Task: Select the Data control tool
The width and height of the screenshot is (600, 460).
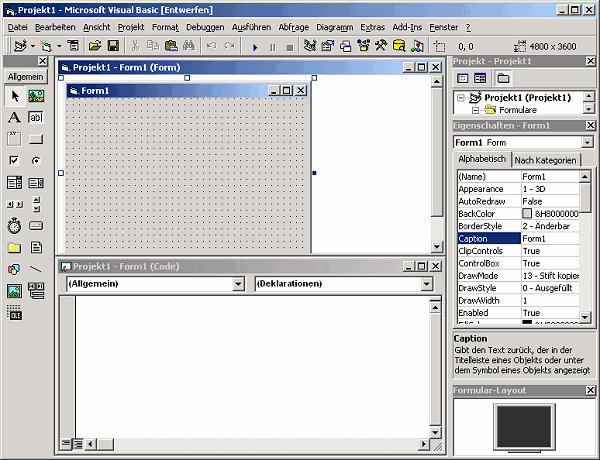Action: 36,291
